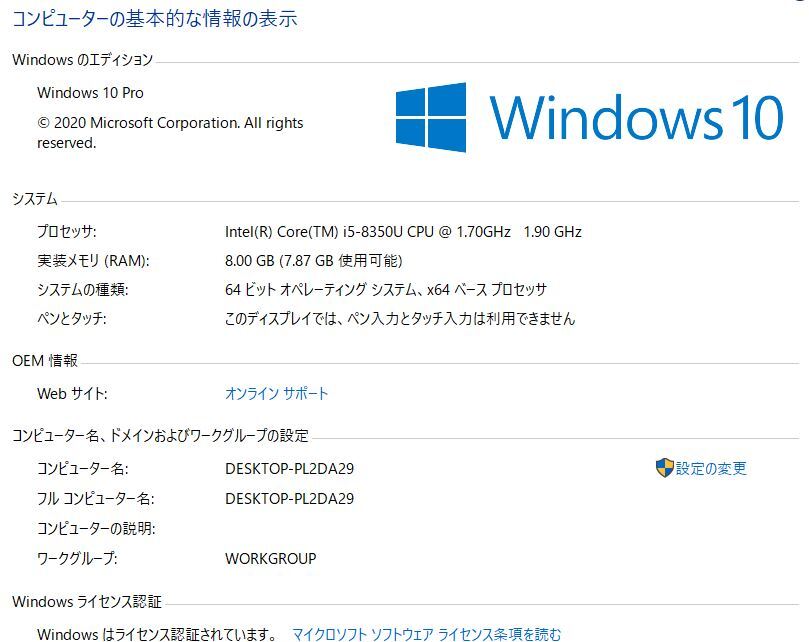The image size is (809, 642).
Task: Click the computer name DESKTOP-PL2DA29 value
Action: pos(289,469)
